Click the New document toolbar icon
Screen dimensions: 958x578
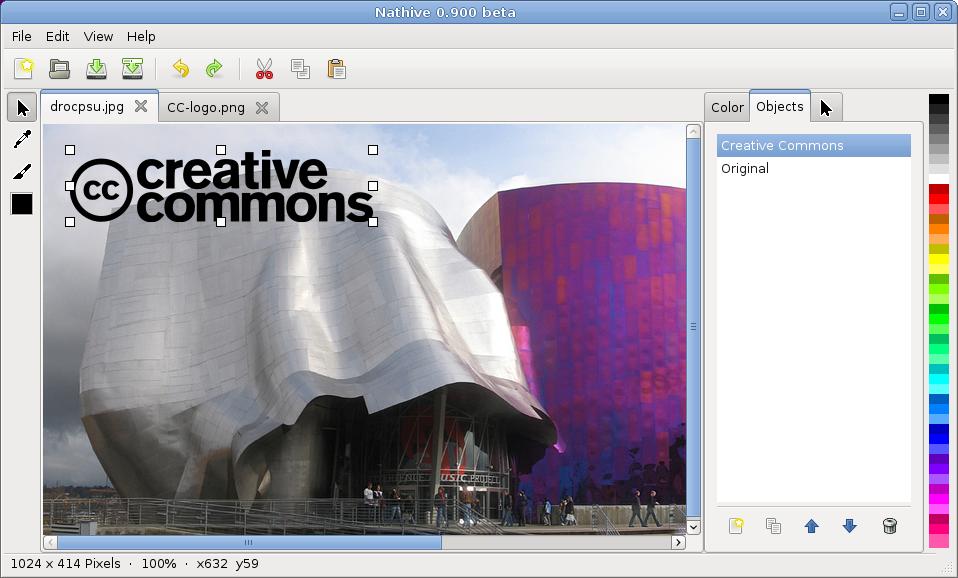pyautogui.click(x=24, y=68)
